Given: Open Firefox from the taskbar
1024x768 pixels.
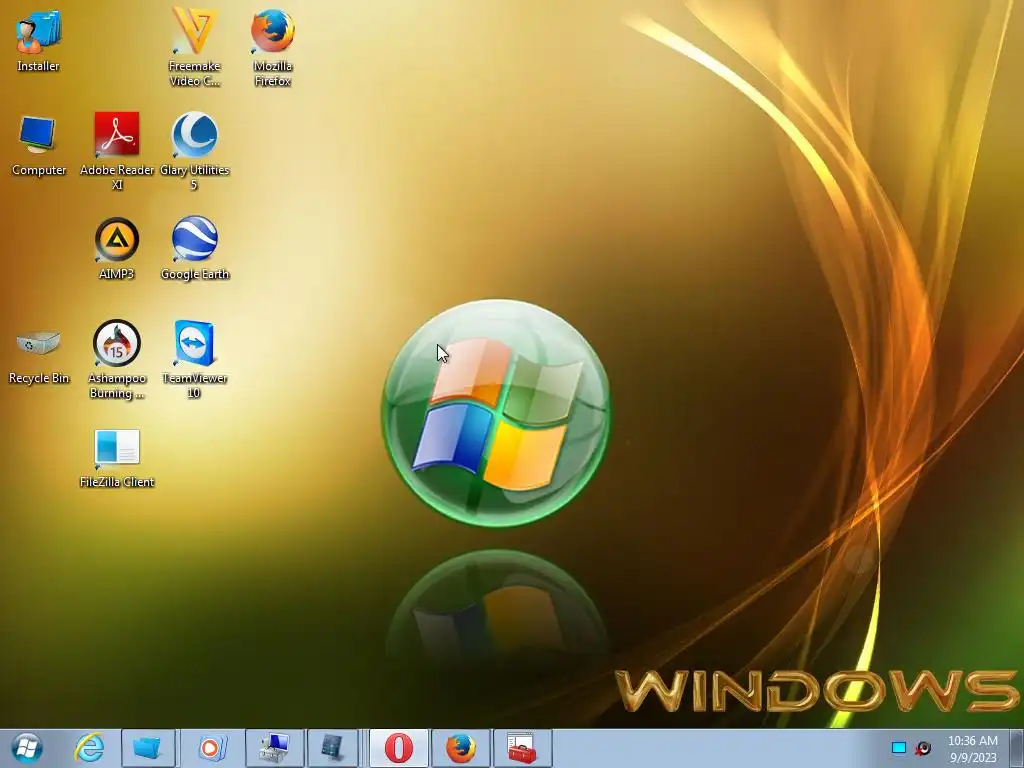Looking at the screenshot, I should (460, 748).
